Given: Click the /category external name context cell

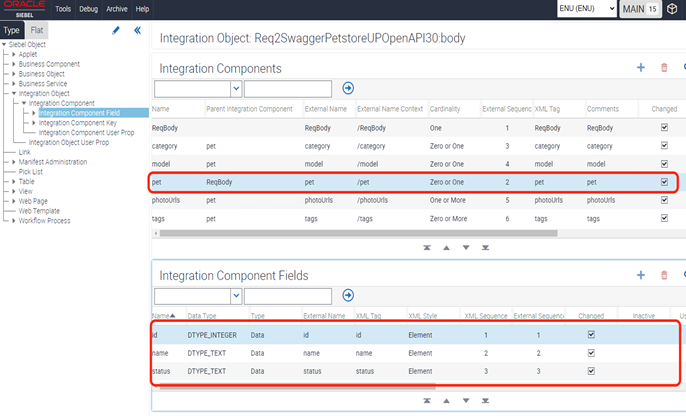Looking at the screenshot, I should 371,146.
